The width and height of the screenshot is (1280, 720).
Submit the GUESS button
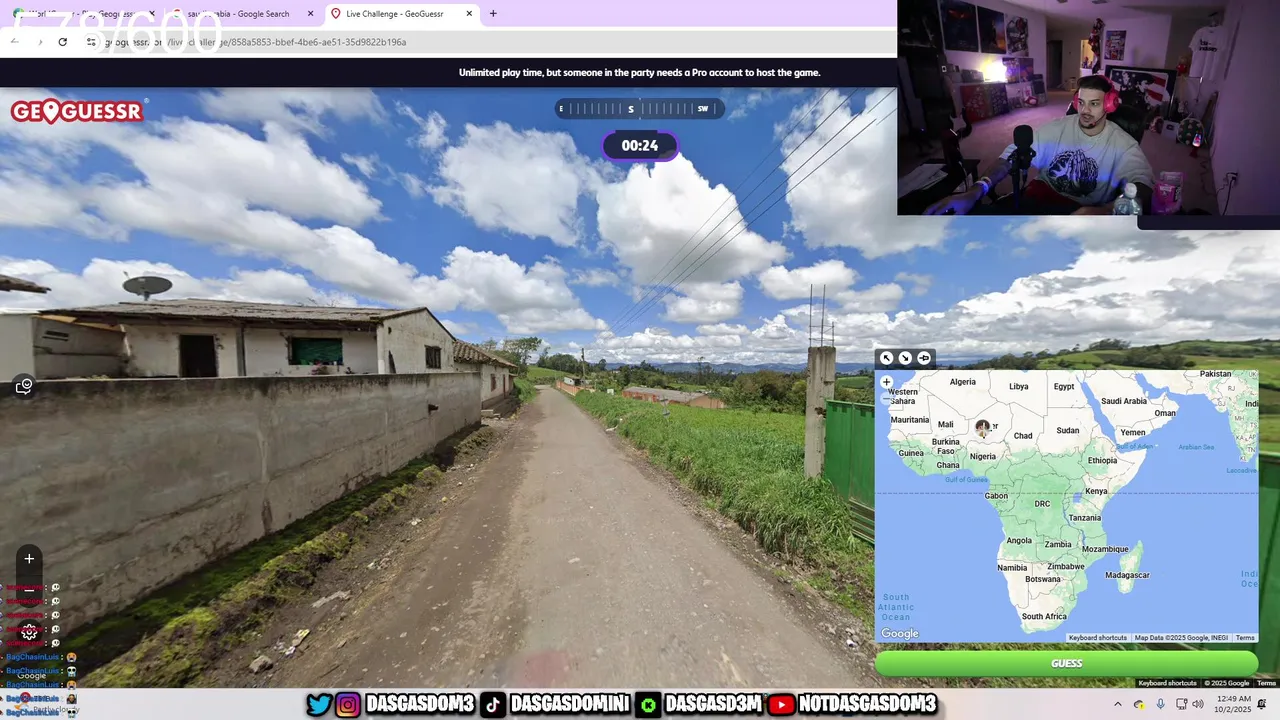(1066, 663)
